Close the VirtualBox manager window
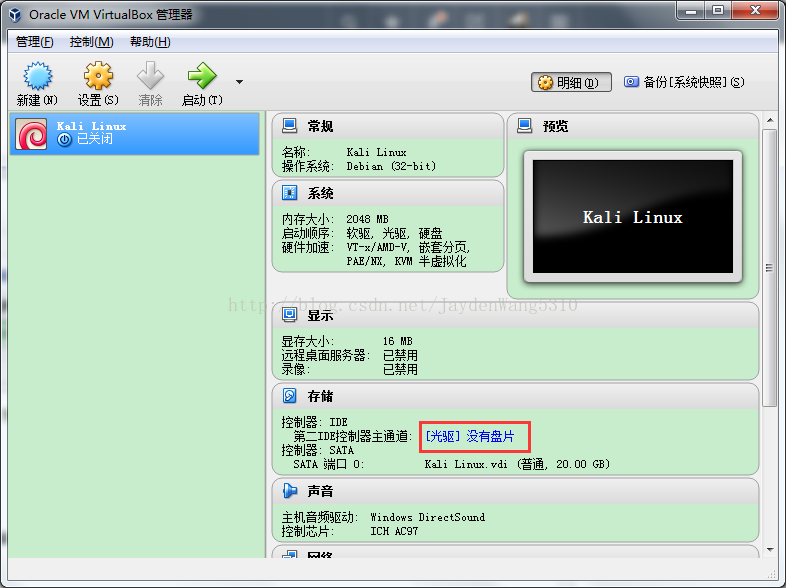Image resolution: width=786 pixels, height=588 pixels. (x=755, y=10)
